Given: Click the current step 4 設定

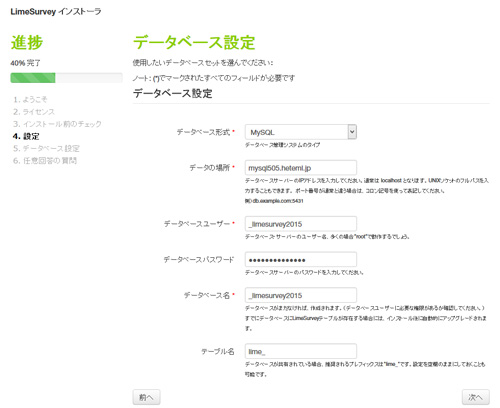Looking at the screenshot, I should 26,136.
